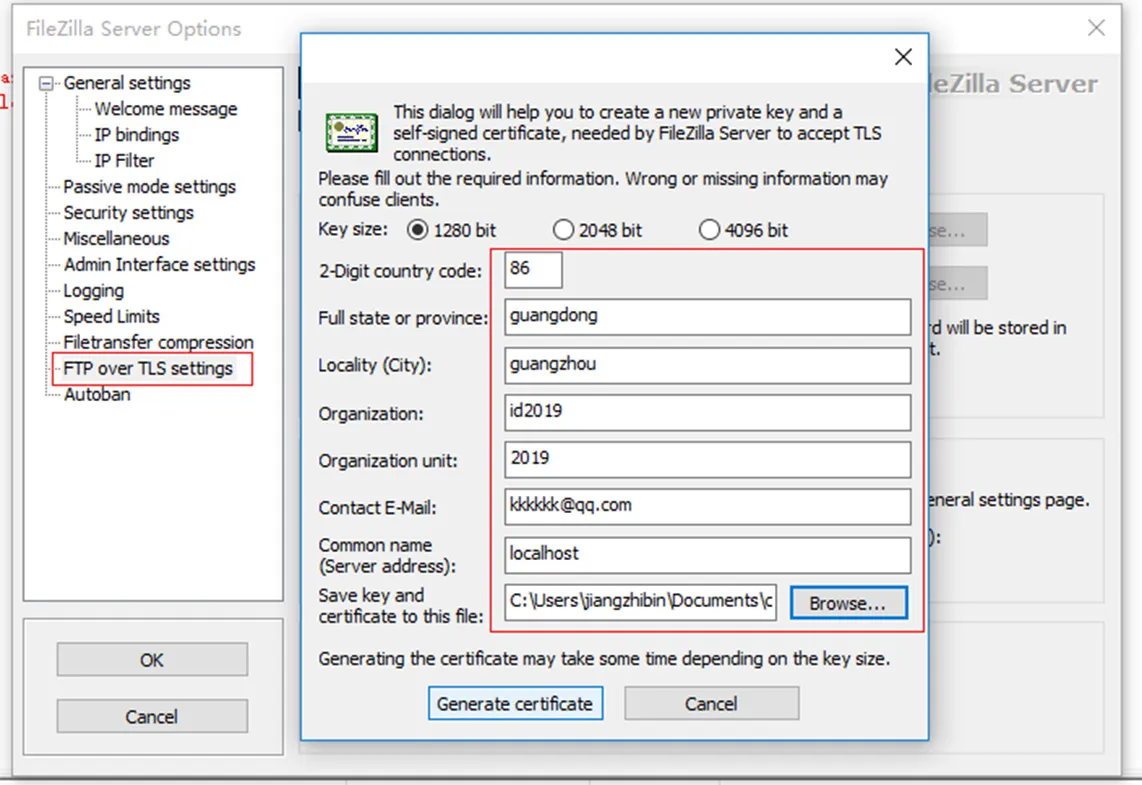Cancel the certificate generation dialog
Viewport: 1142px width, 785px height.
pyautogui.click(x=711, y=703)
